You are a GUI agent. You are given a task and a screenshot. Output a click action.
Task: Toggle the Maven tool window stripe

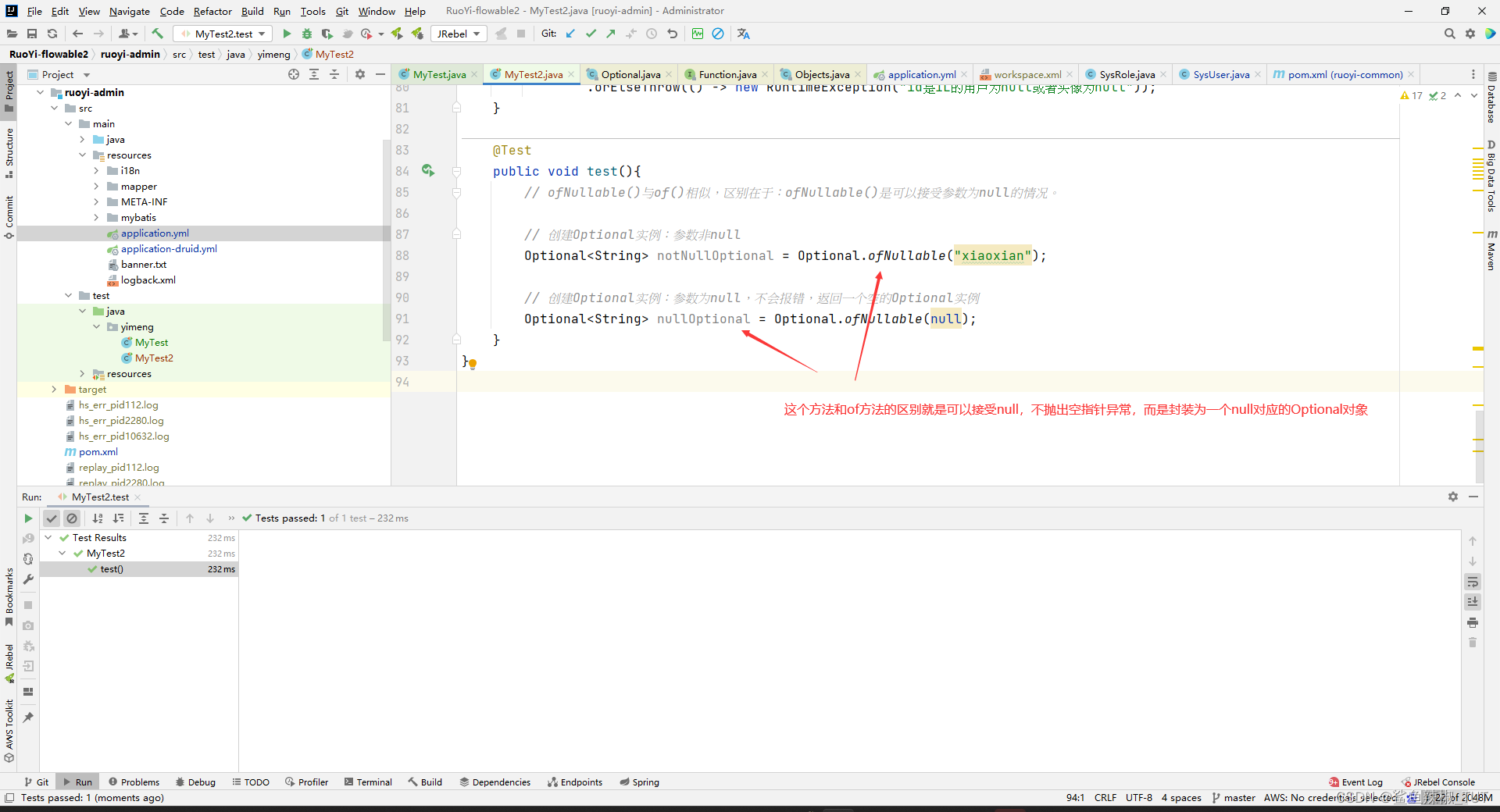[1491, 250]
